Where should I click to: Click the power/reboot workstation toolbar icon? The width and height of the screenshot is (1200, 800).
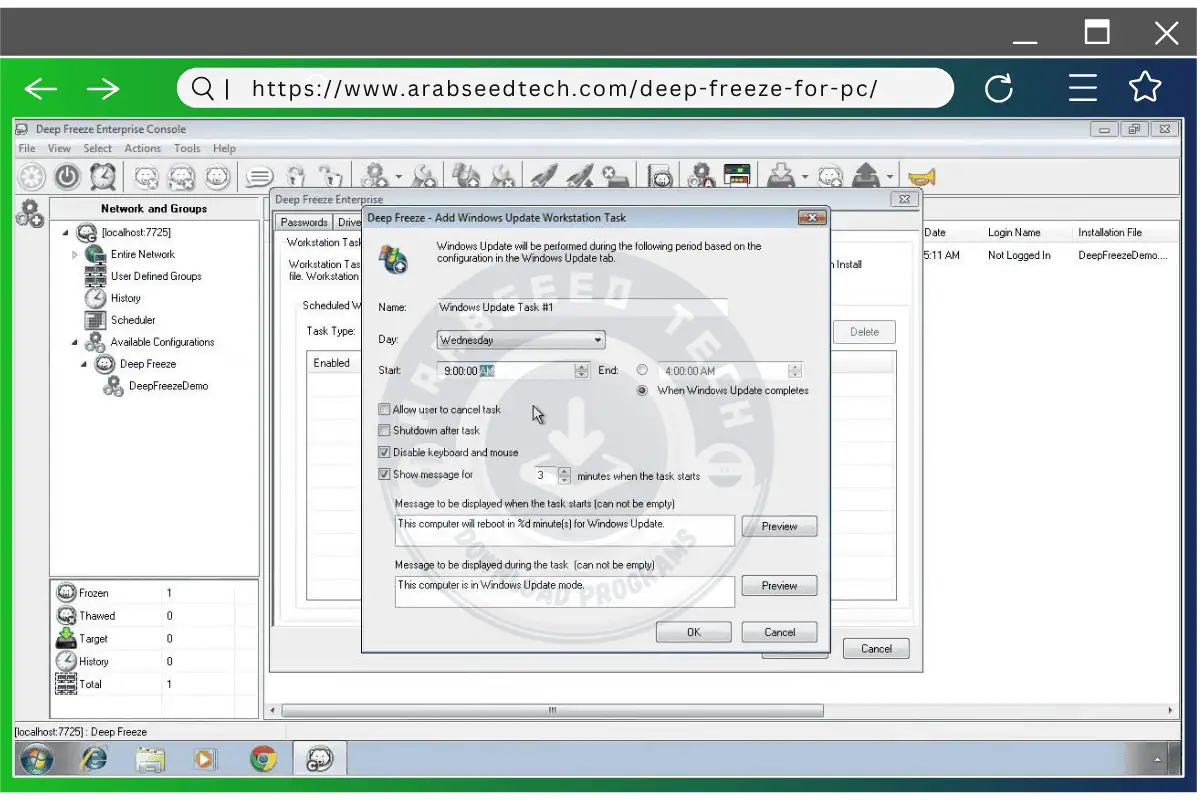pyautogui.click(x=68, y=176)
